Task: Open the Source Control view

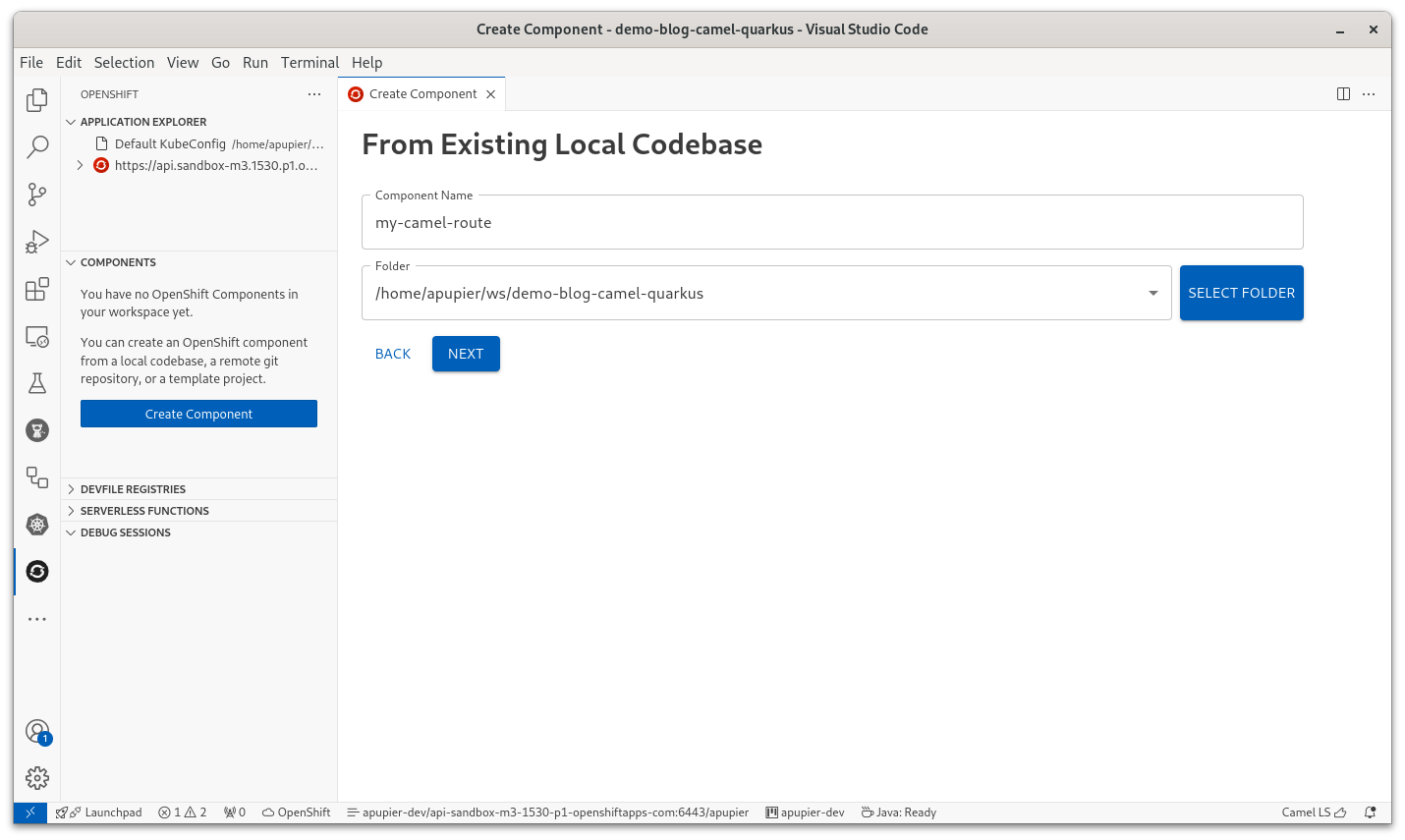Action: pos(36,194)
